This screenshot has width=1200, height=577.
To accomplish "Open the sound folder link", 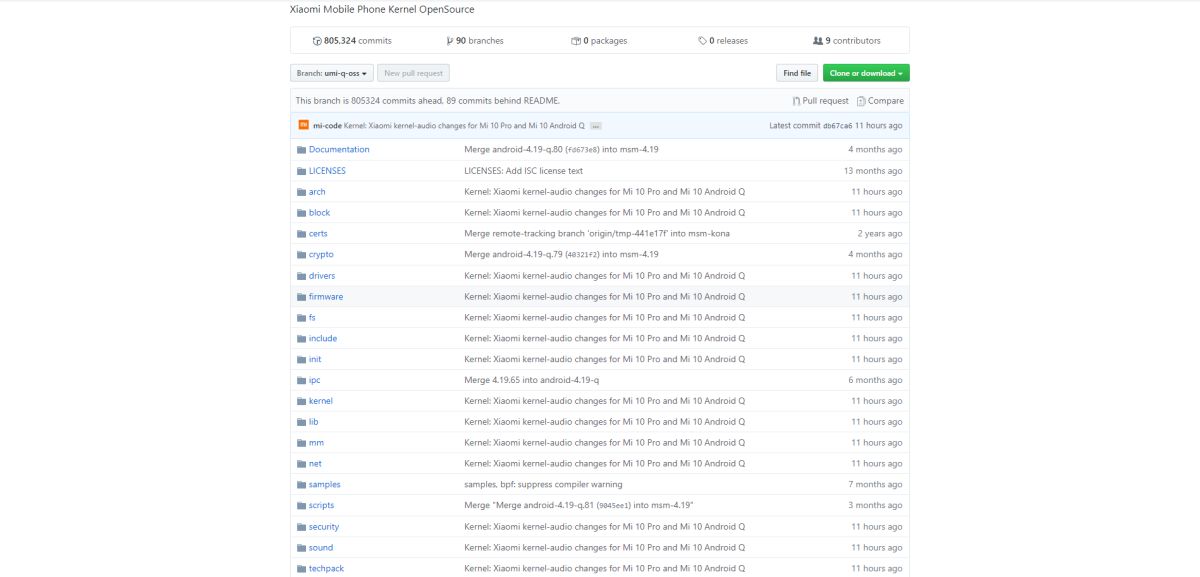I will pos(321,549).
